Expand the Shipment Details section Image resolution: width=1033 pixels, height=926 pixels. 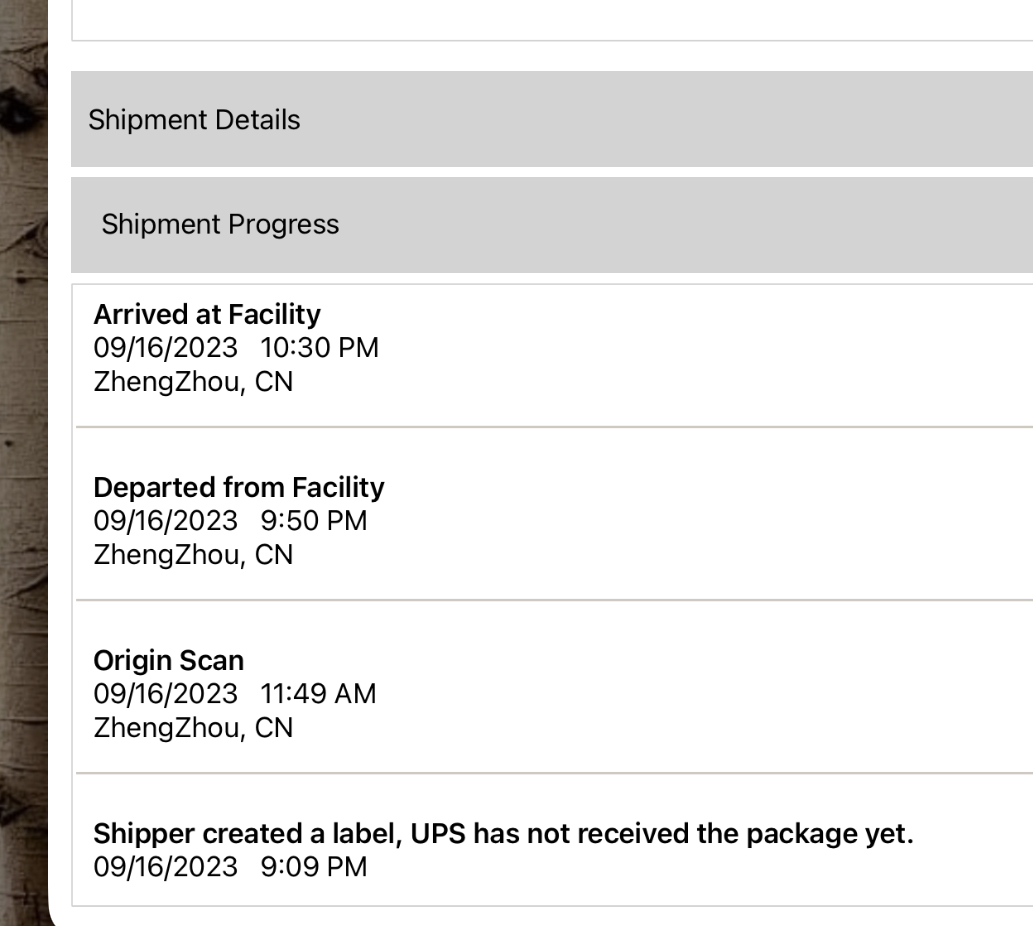click(194, 120)
